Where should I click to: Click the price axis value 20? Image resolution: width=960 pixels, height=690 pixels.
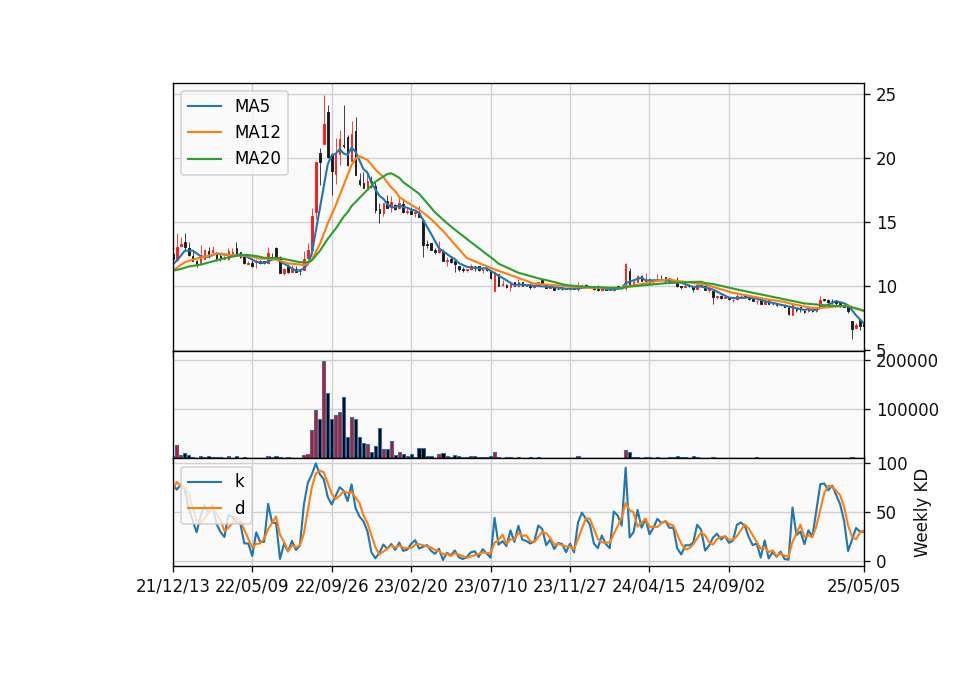pos(886,159)
